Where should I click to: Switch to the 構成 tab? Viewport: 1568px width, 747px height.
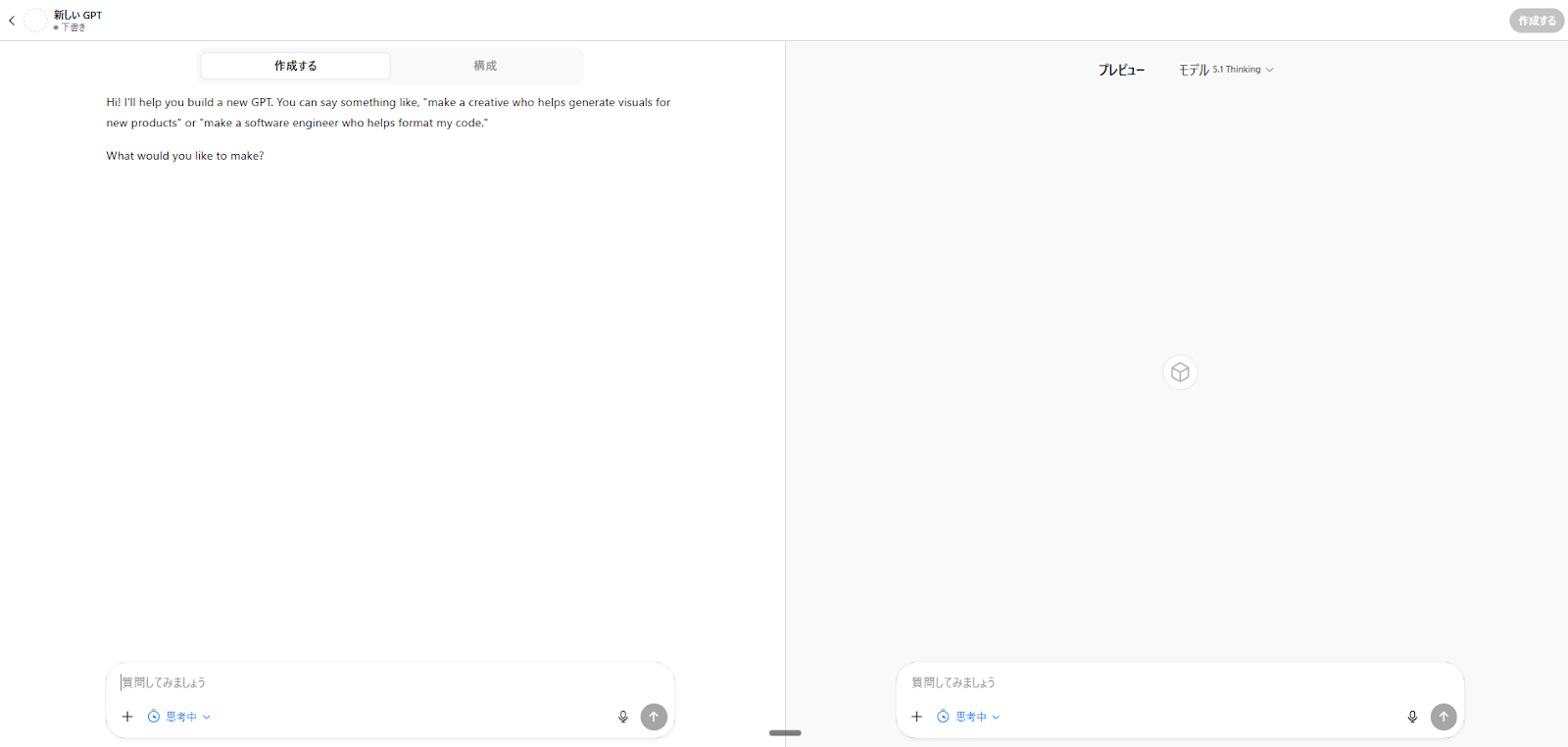pyautogui.click(x=485, y=66)
